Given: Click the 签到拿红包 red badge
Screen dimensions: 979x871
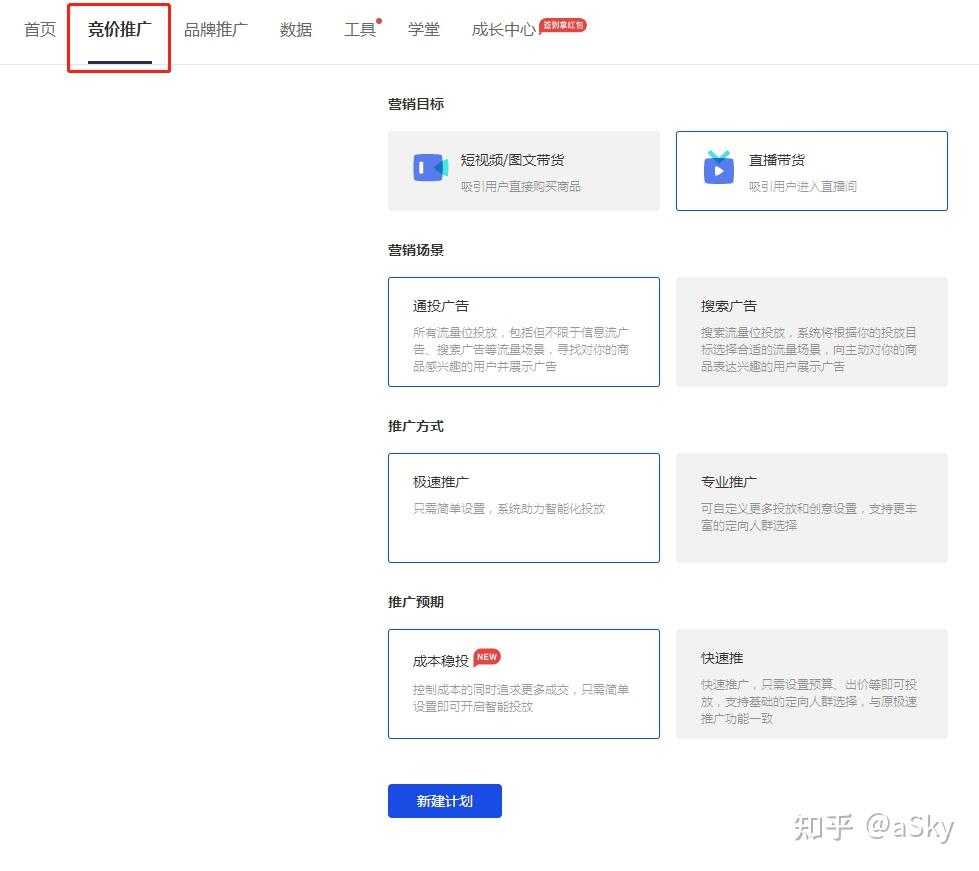Looking at the screenshot, I should pyautogui.click(x=563, y=26).
